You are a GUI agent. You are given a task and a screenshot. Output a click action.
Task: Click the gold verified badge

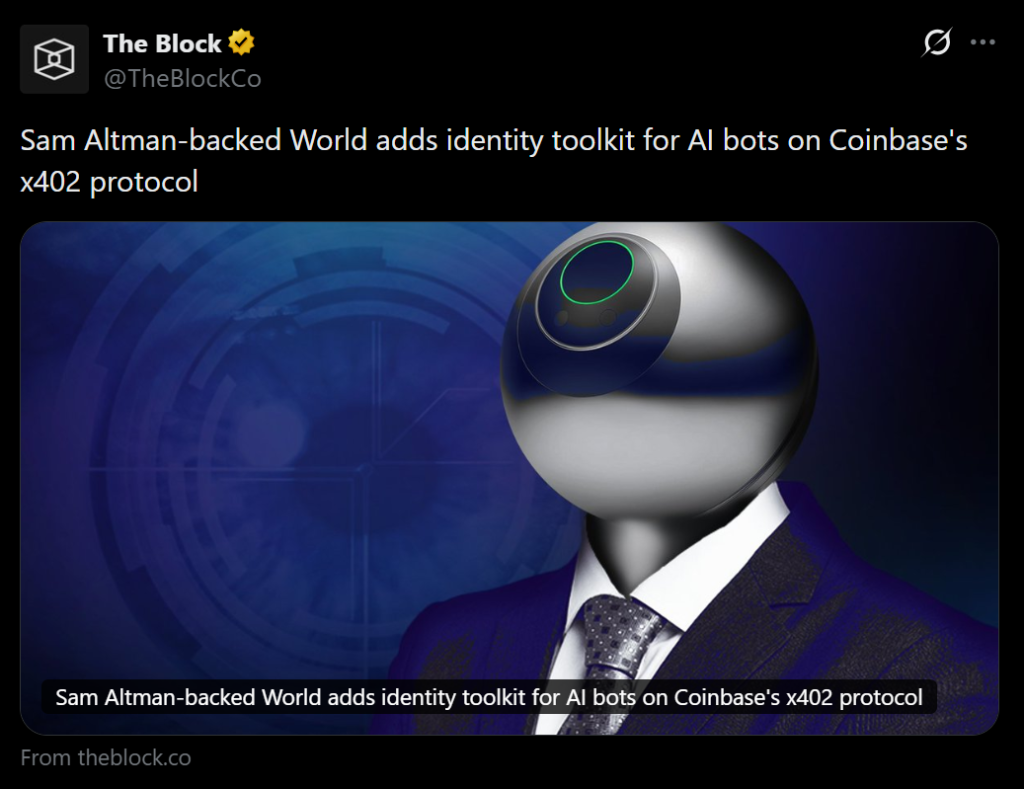pyautogui.click(x=242, y=43)
